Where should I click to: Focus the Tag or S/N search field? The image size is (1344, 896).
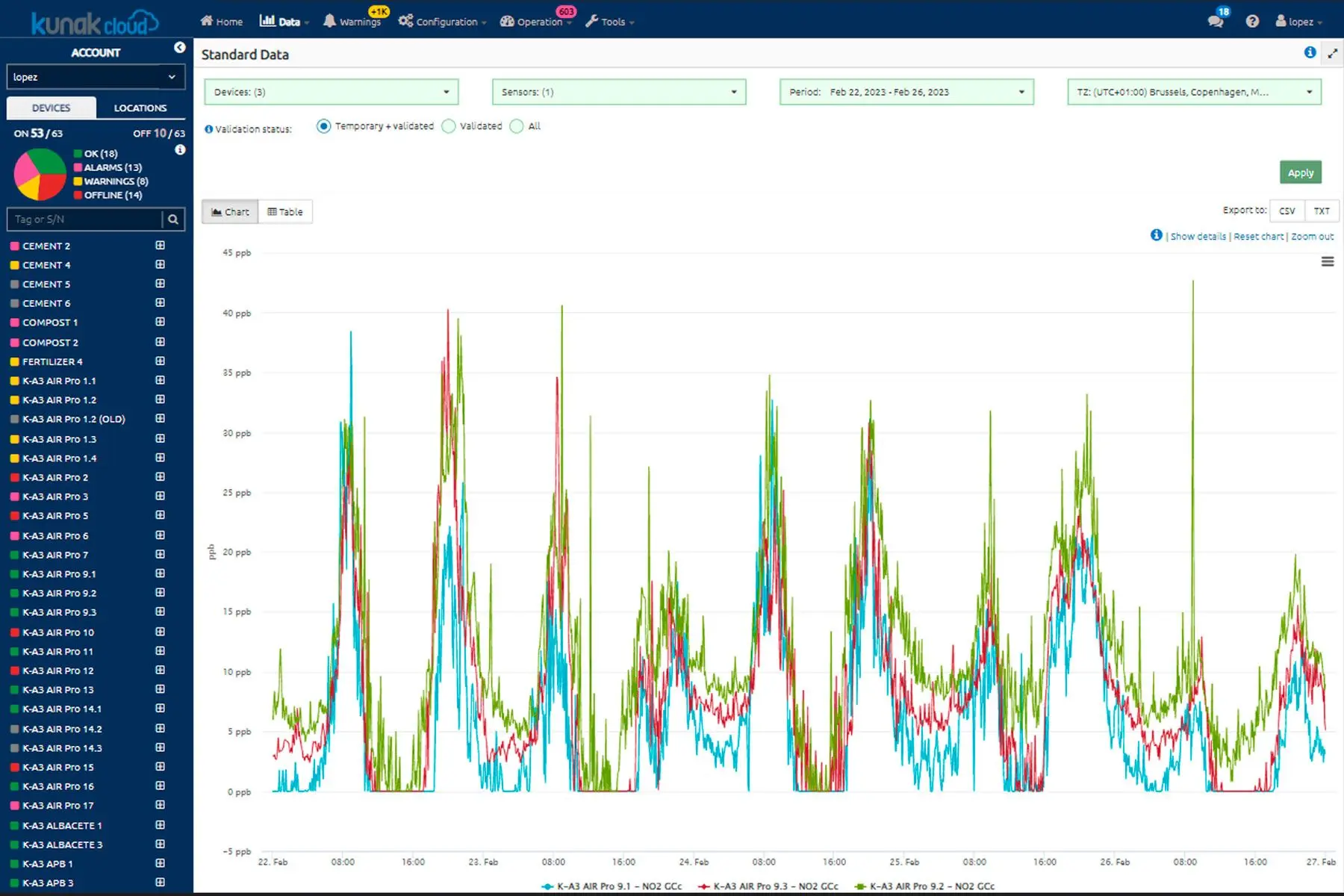(84, 219)
